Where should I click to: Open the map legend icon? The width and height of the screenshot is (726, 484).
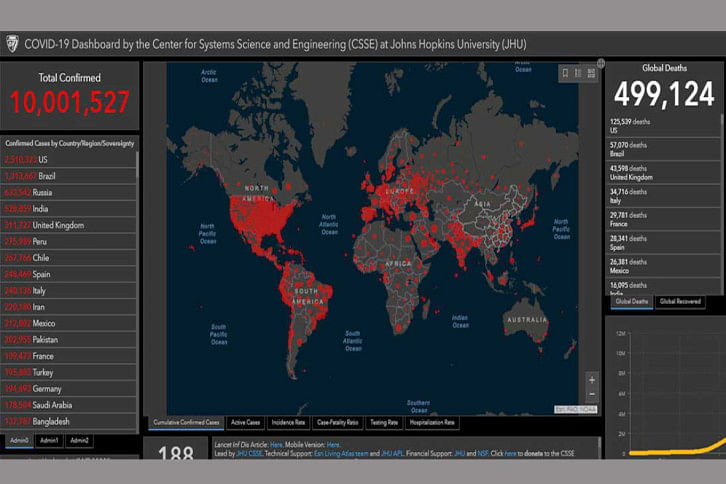(578, 73)
